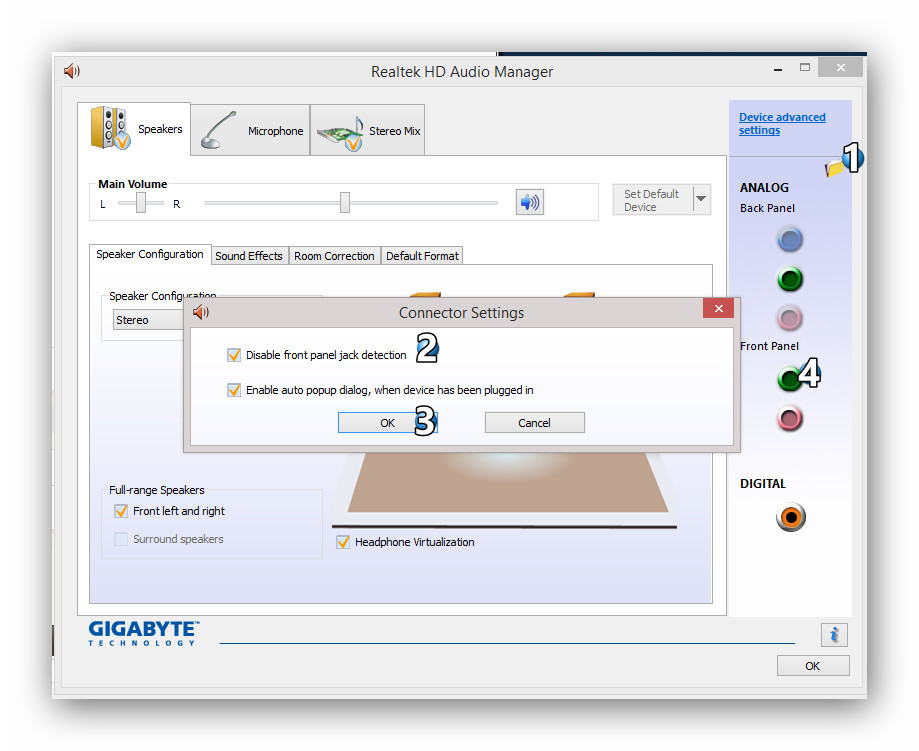The image size is (919, 751).
Task: Open the Room Correction tab
Action: coord(334,256)
